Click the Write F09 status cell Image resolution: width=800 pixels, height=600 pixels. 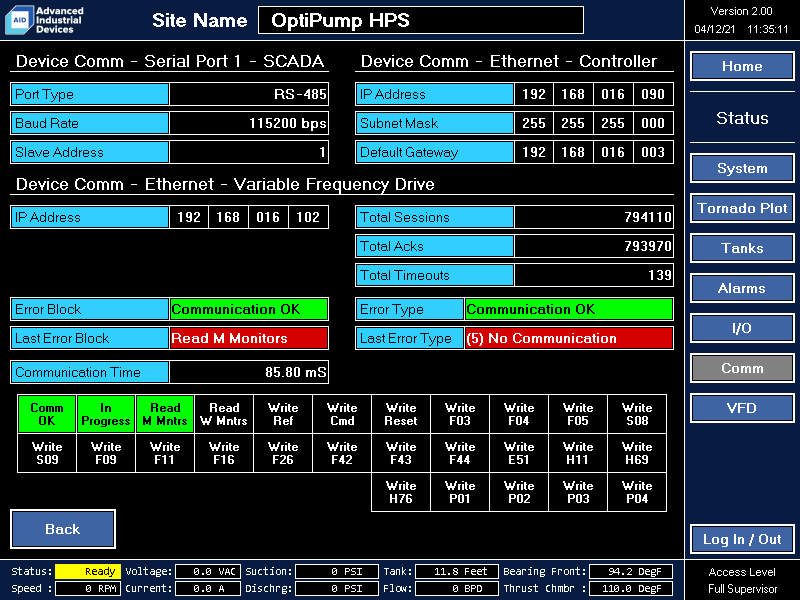[106, 453]
